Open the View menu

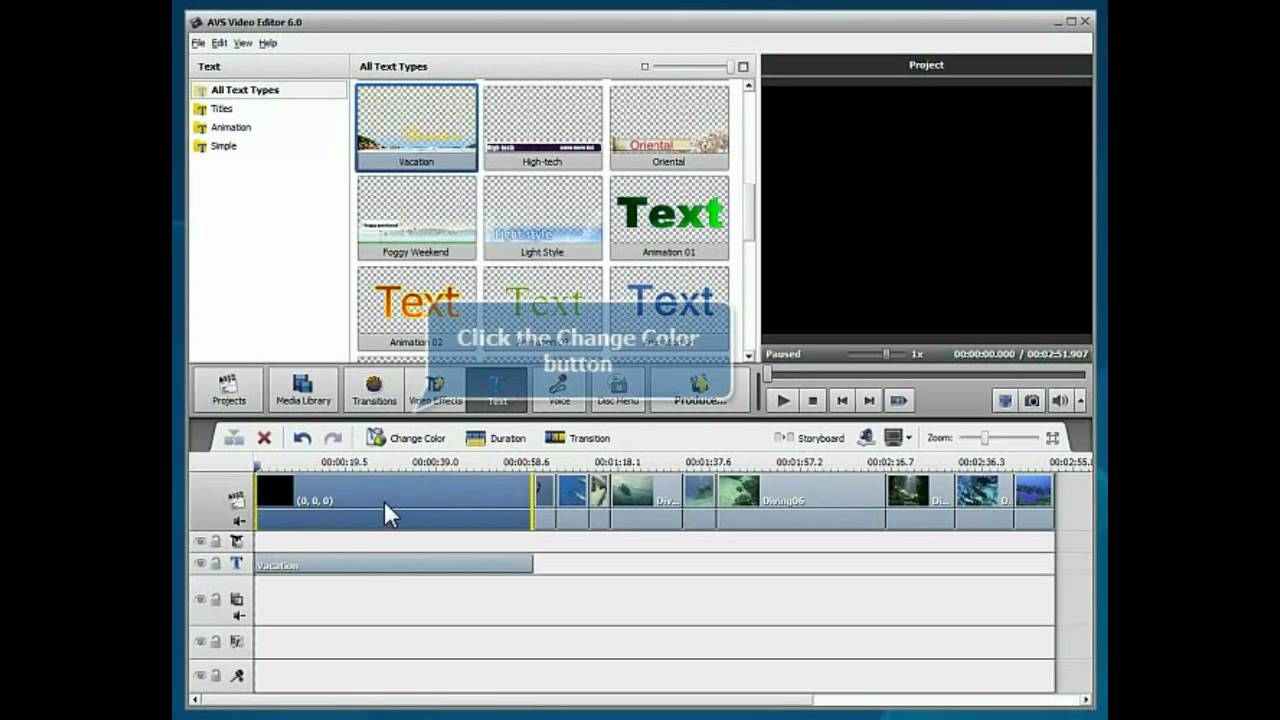coord(243,43)
